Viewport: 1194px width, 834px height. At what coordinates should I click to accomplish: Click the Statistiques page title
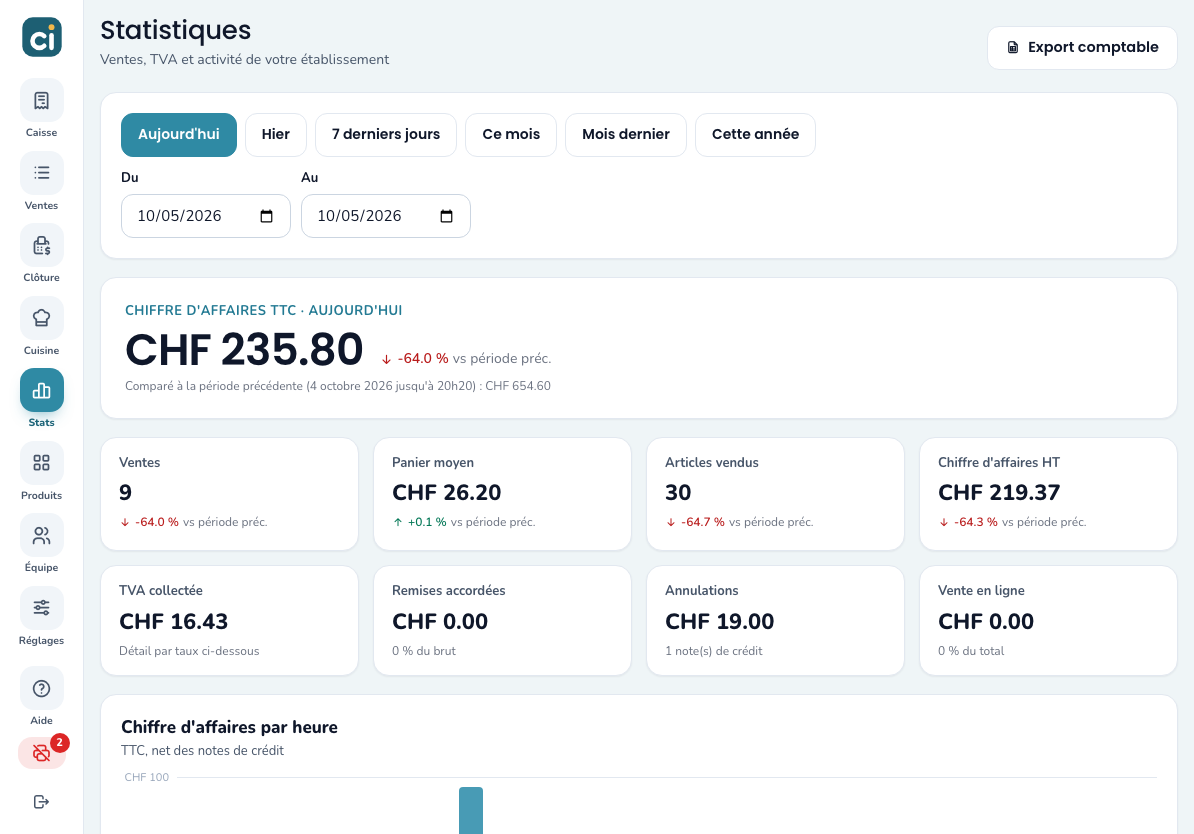(x=176, y=30)
